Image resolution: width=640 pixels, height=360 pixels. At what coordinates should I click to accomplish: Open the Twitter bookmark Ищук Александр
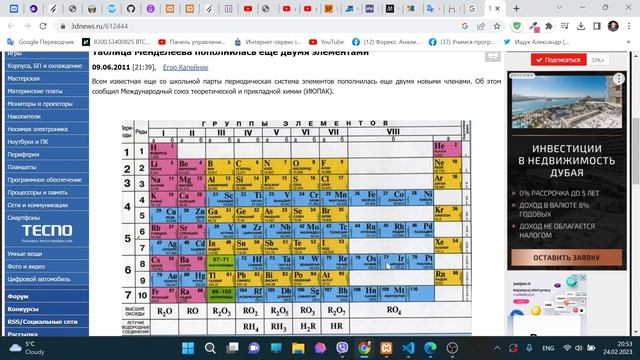click(x=537, y=42)
